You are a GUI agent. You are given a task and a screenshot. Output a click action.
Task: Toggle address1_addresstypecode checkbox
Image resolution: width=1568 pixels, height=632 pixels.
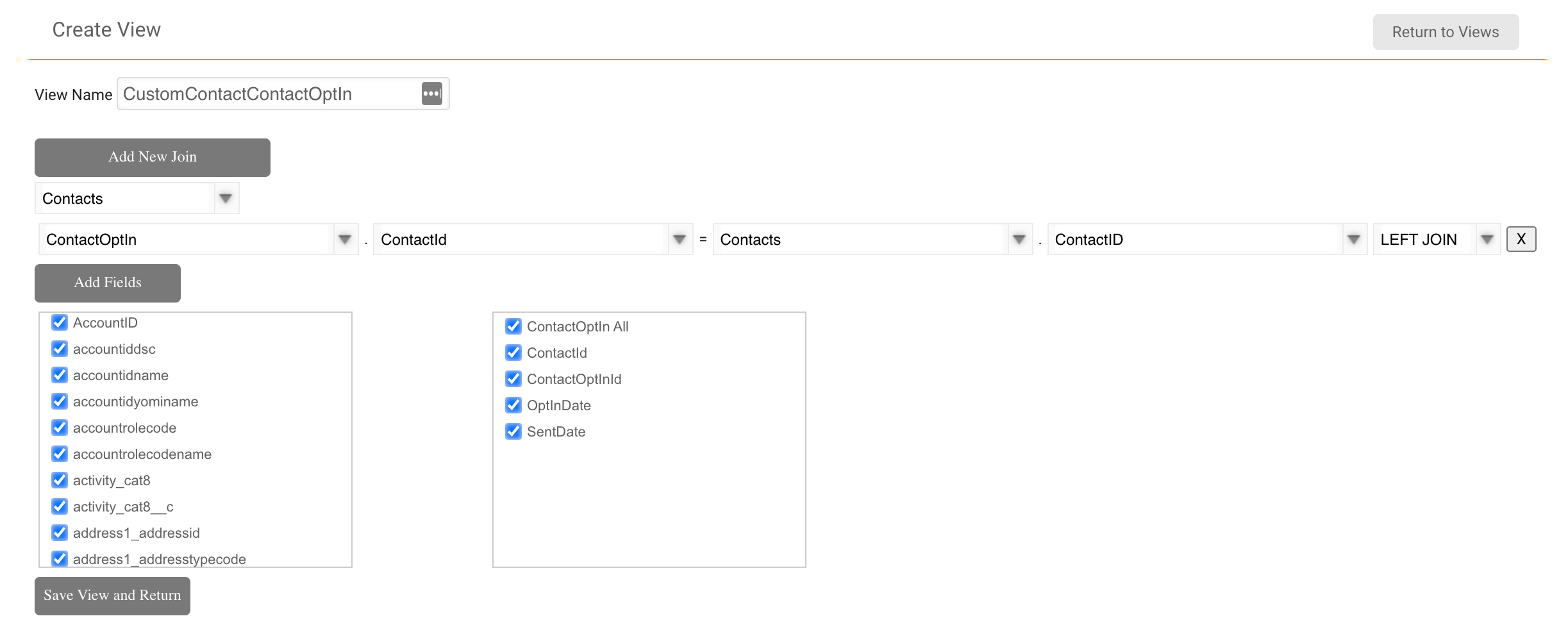[x=60, y=559]
